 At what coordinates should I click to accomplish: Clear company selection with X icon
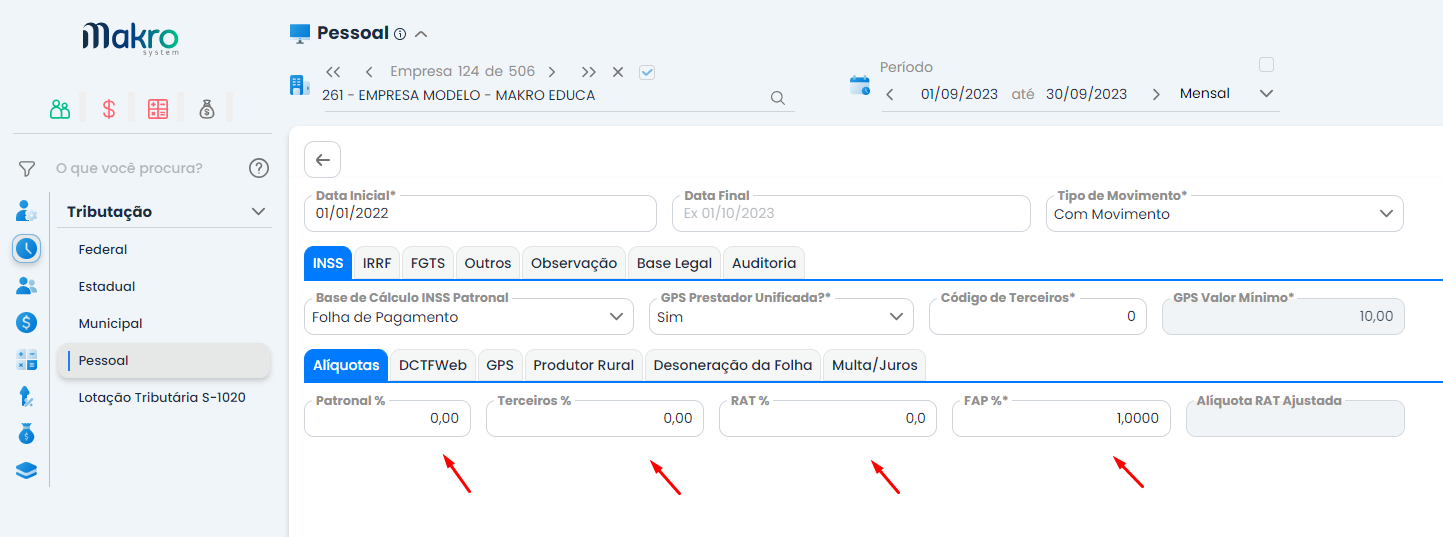click(x=618, y=72)
